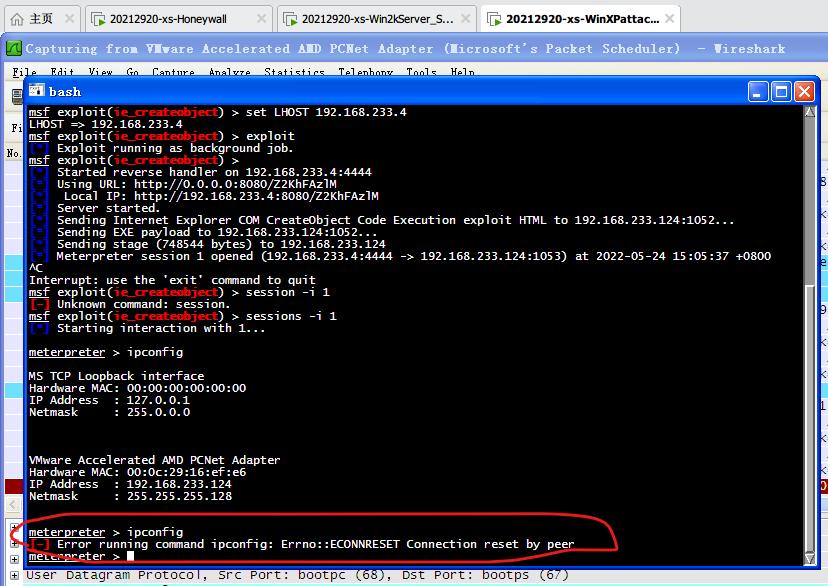Image resolution: width=828 pixels, height=586 pixels.
Task: Click the 'Netmask : 255.0.0.0' line
Action: coord(109,412)
